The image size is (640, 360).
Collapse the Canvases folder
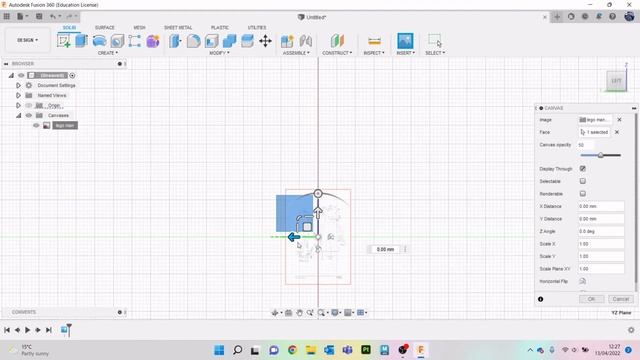18,116
